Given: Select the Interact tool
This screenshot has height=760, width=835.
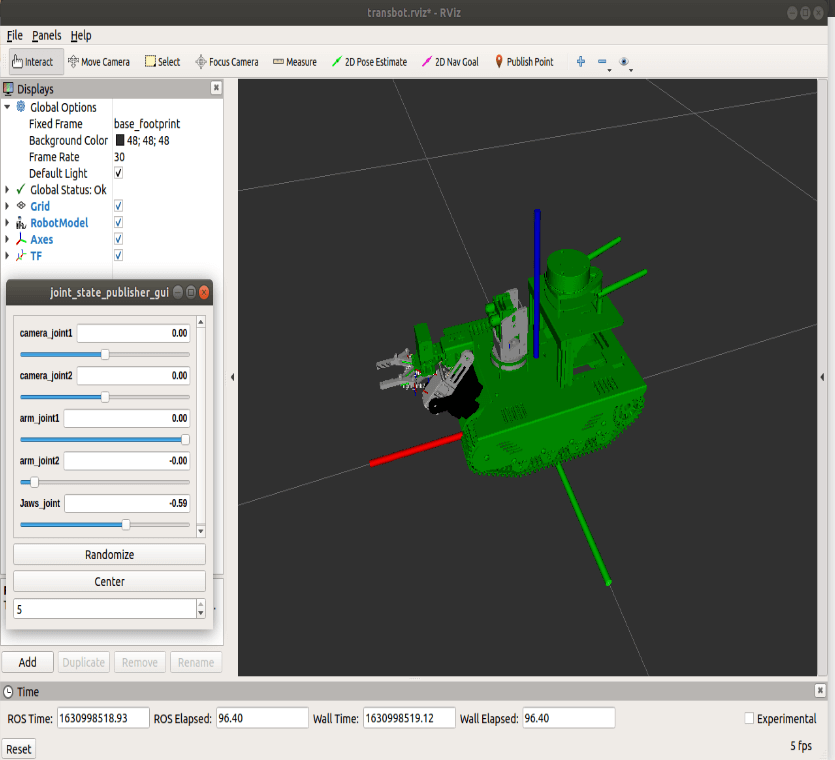Looking at the screenshot, I should [36, 62].
